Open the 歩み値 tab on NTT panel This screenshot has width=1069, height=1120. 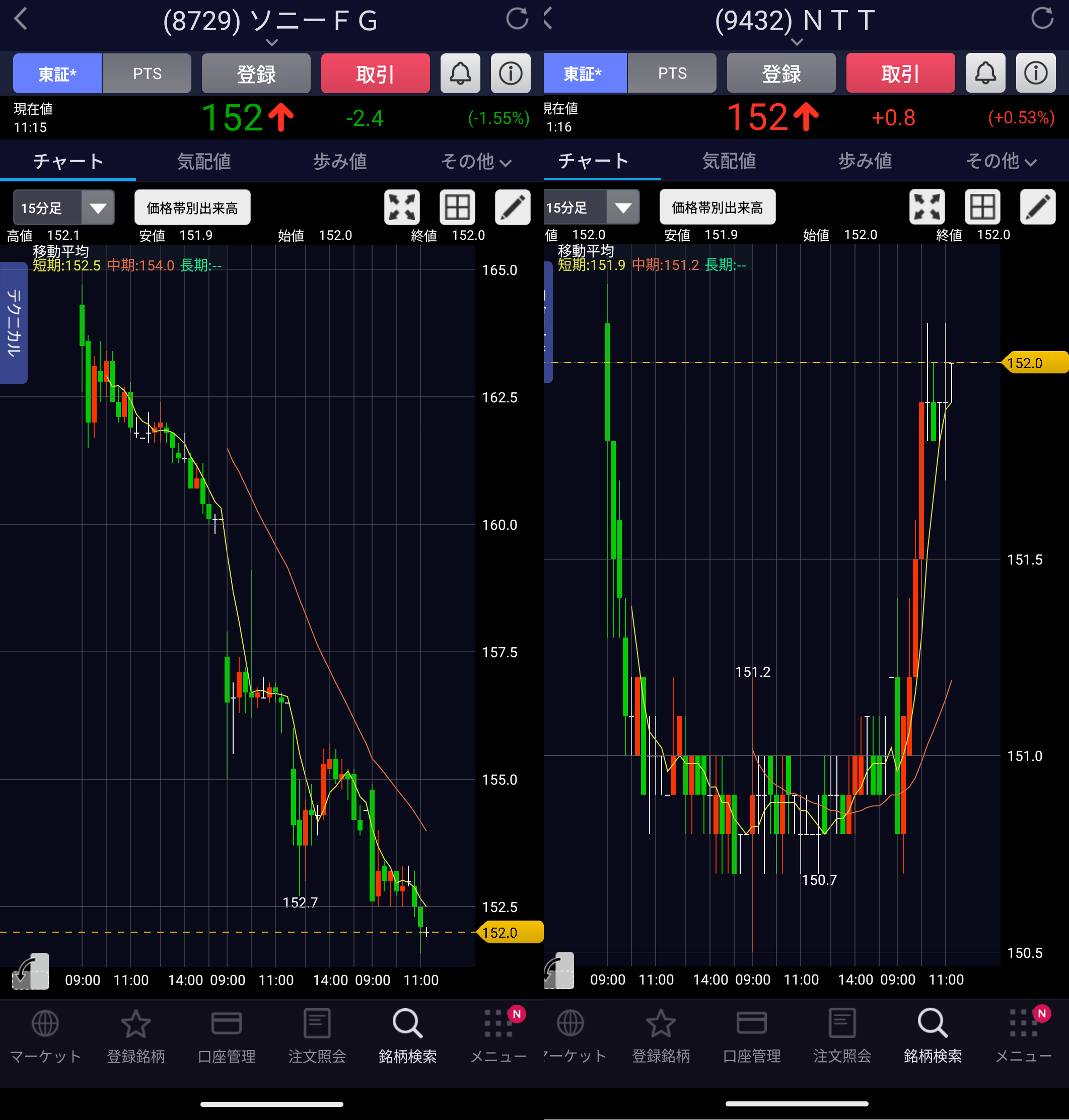865,161
